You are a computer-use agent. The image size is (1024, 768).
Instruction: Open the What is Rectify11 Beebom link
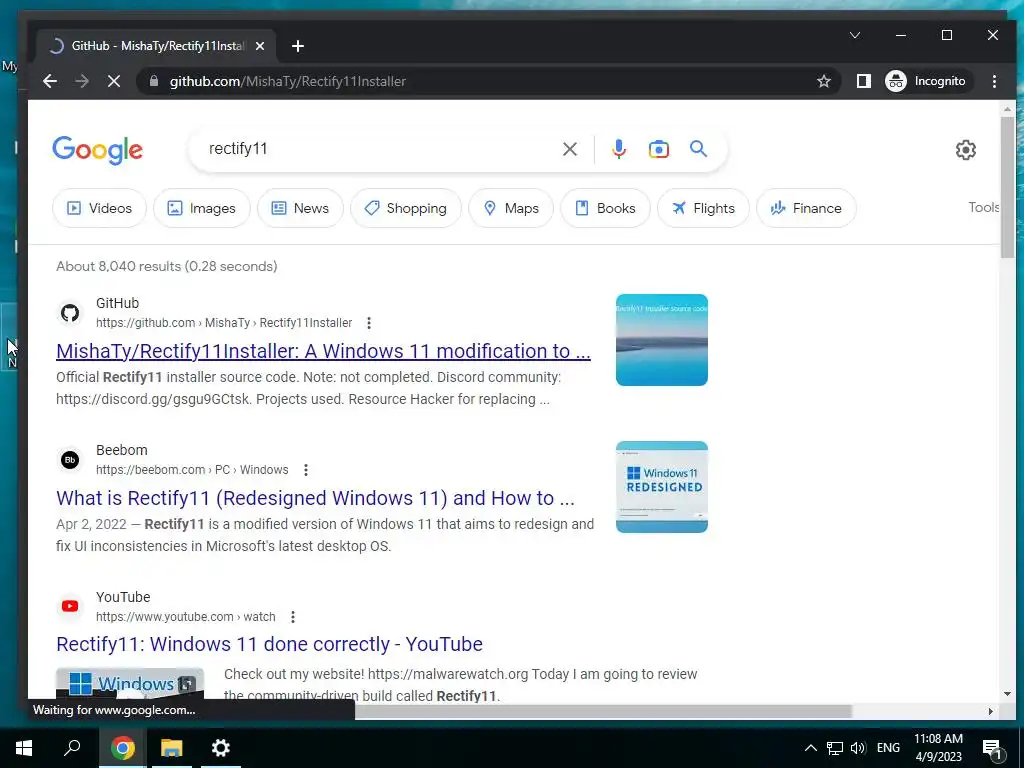coord(315,498)
